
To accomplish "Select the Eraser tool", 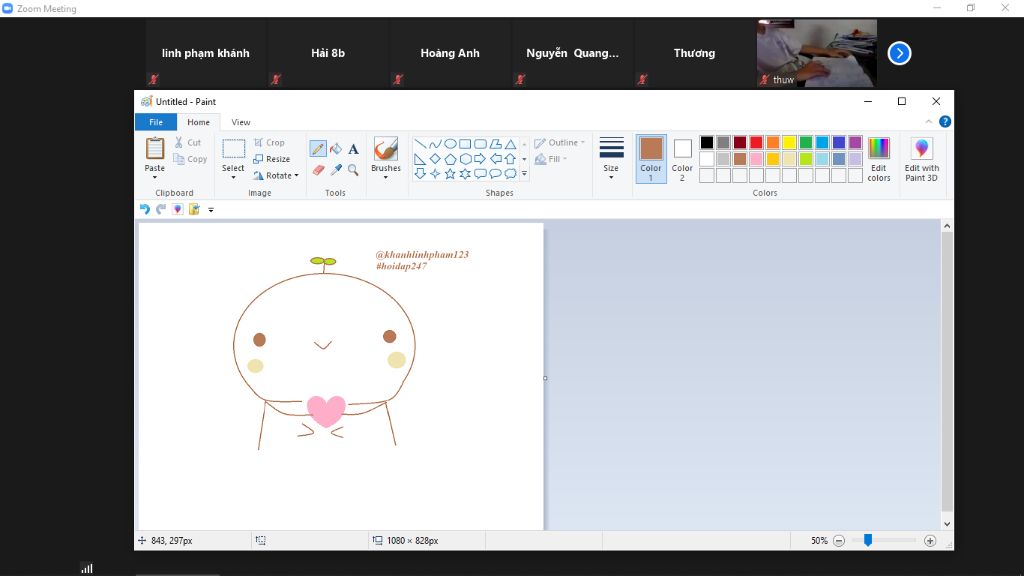I will point(318,170).
